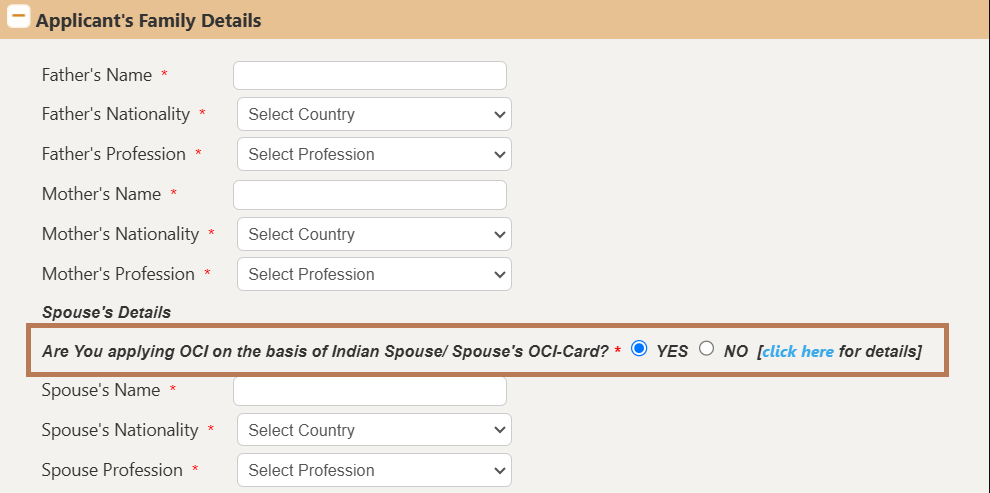Screen dimensions: 990x493
Task: Expand the Mother's Nationality country dropdown
Action: (x=374, y=234)
